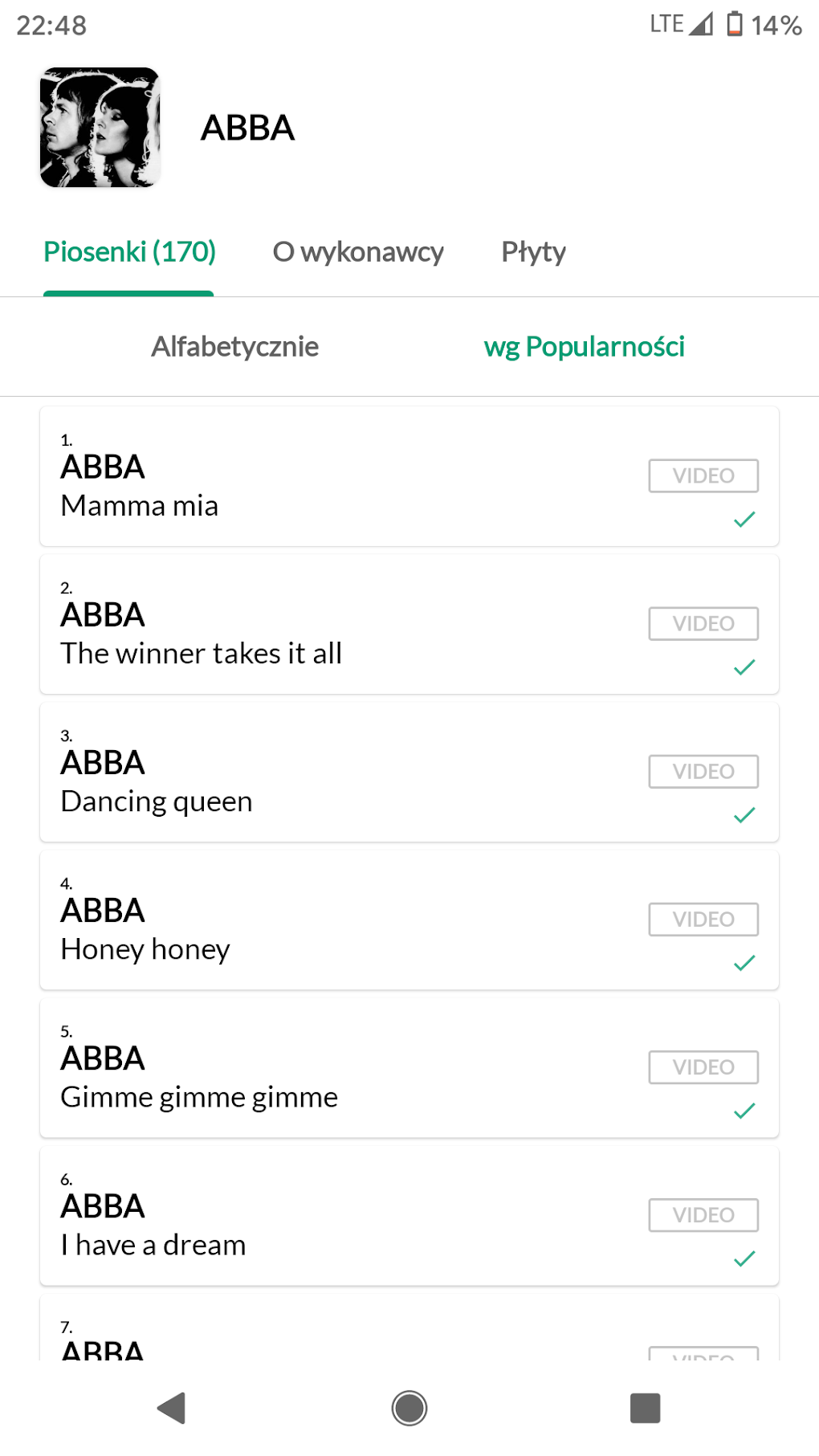Sort songs with Alfabetycznie option

click(235, 347)
